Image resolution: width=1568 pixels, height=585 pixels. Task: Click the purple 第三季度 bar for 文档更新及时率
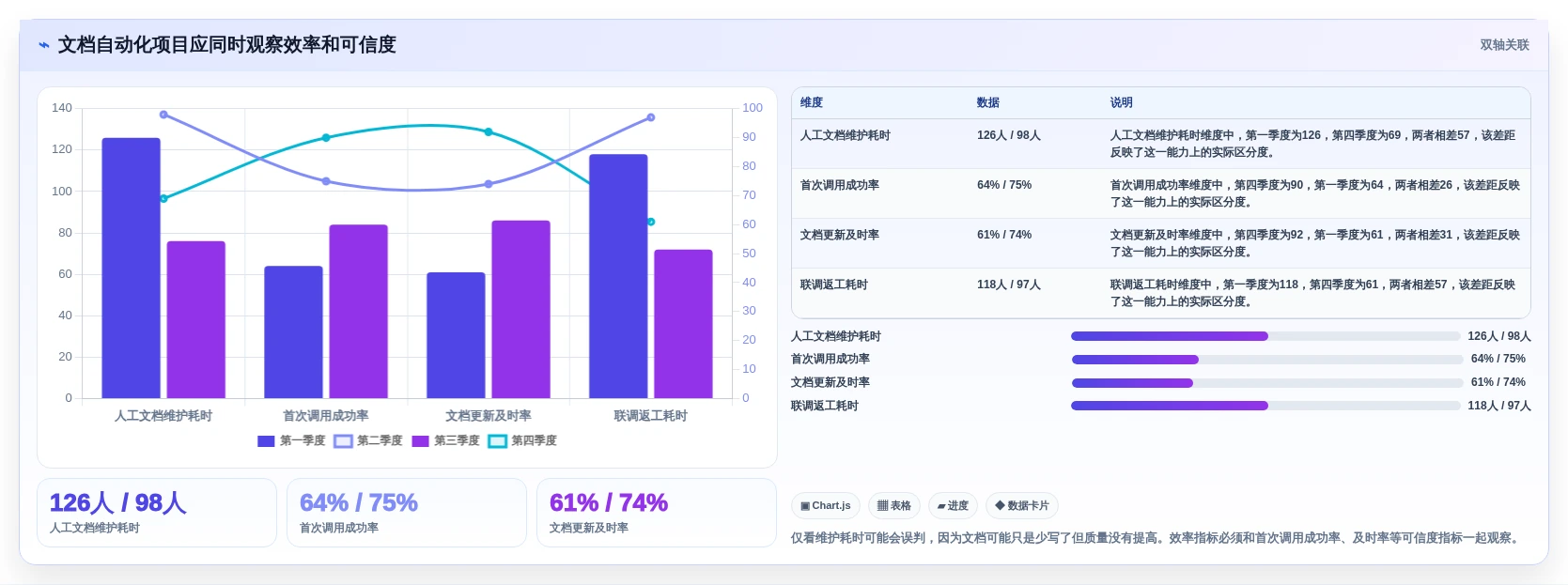(521, 309)
